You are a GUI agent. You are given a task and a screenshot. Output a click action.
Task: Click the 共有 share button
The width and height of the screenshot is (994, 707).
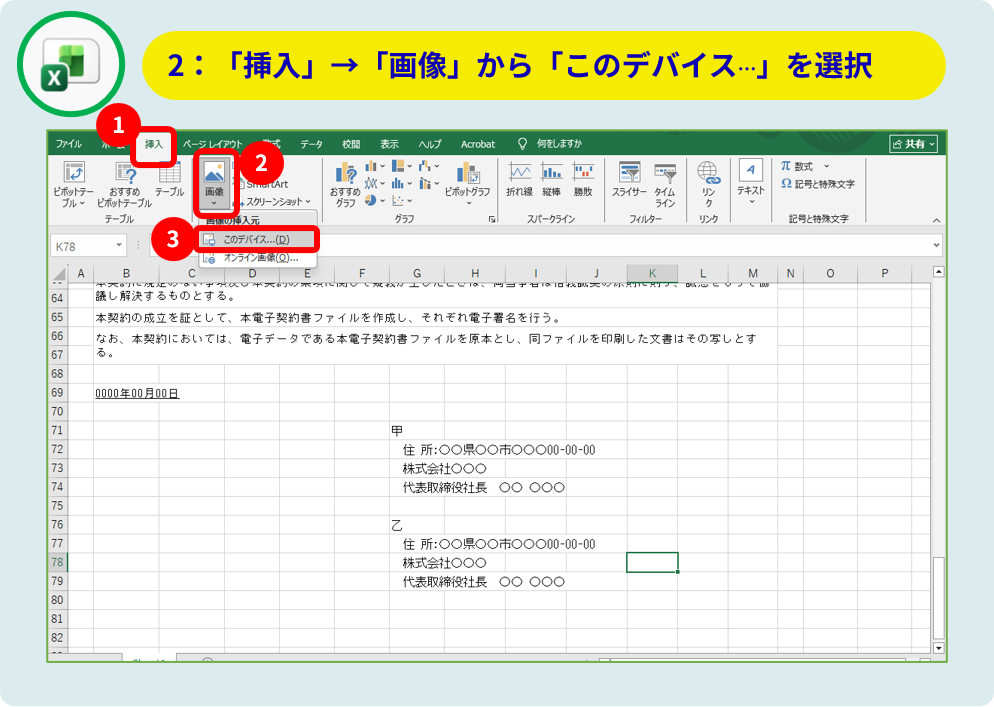click(x=914, y=144)
